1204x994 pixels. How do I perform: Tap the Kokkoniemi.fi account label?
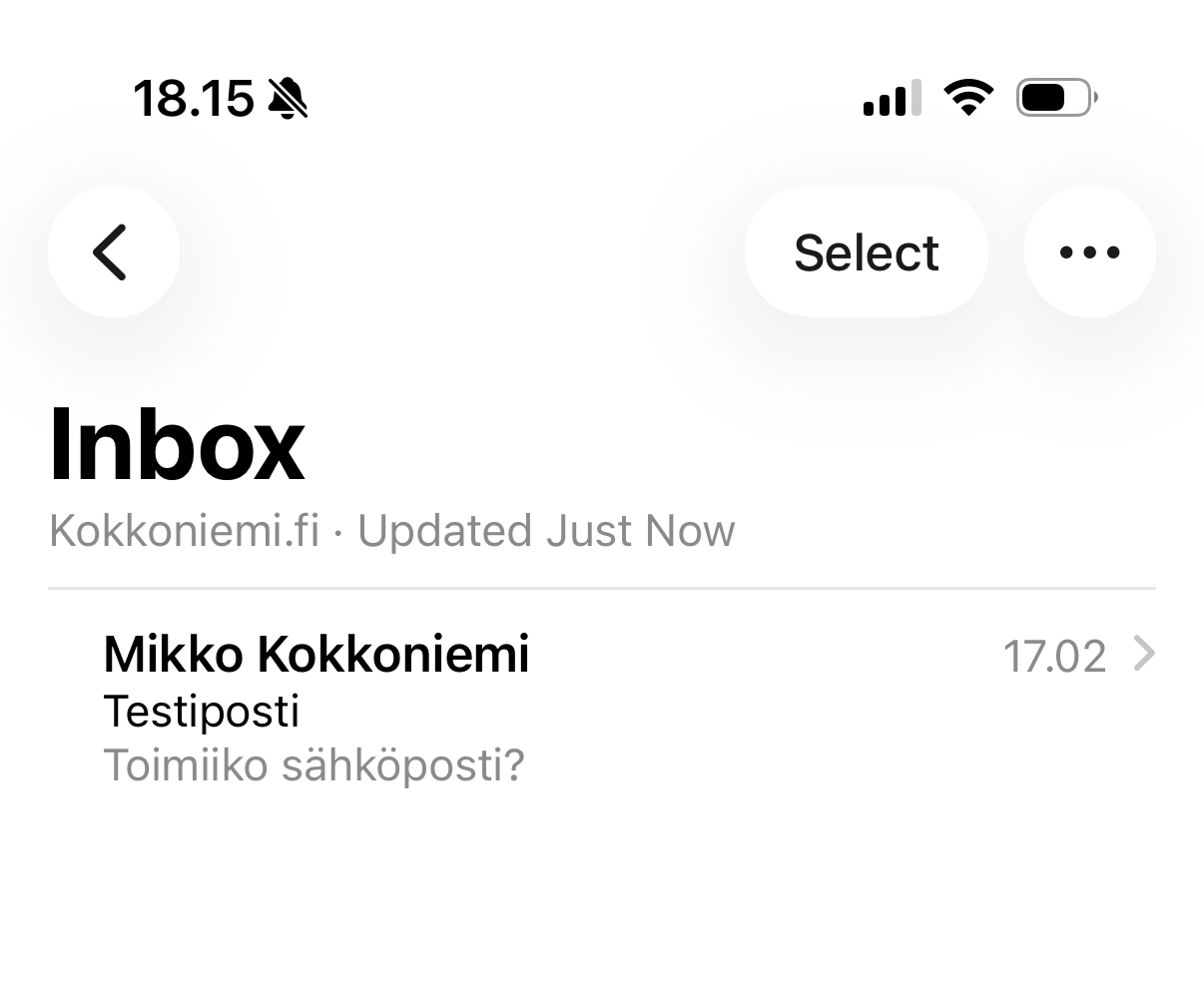click(x=185, y=531)
